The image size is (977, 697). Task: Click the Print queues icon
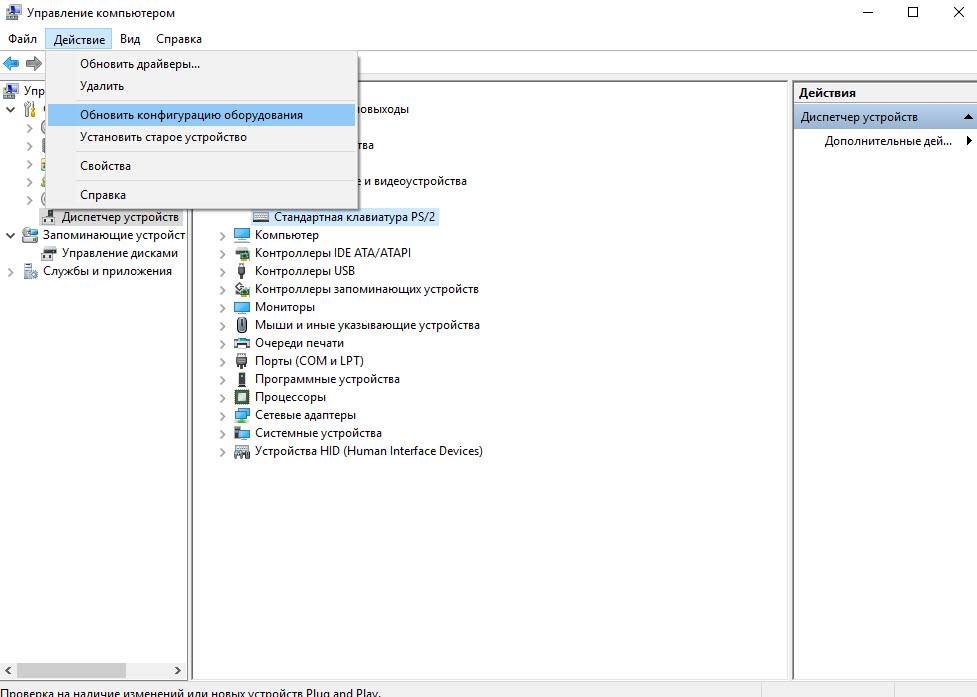point(242,343)
